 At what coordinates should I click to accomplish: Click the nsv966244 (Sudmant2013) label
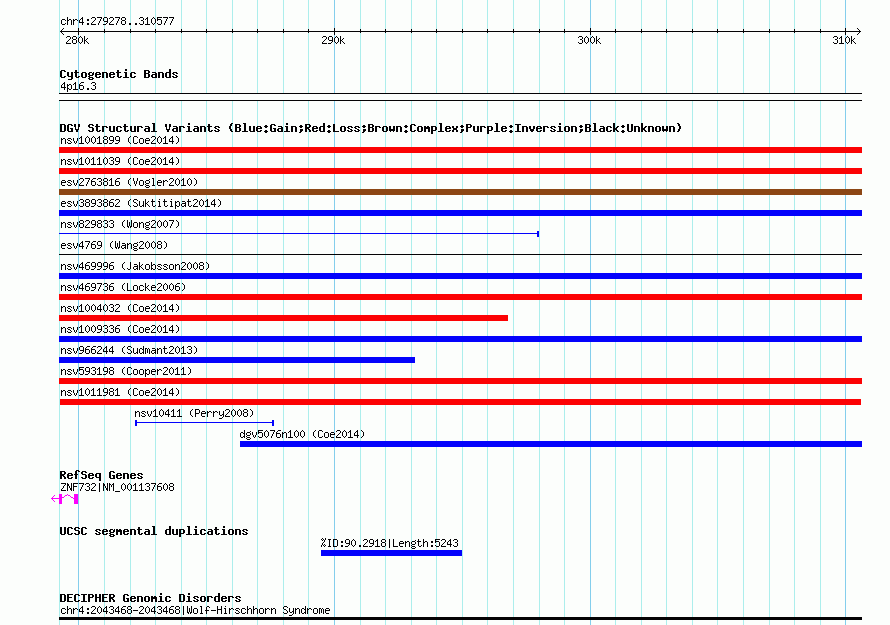[x=129, y=350]
